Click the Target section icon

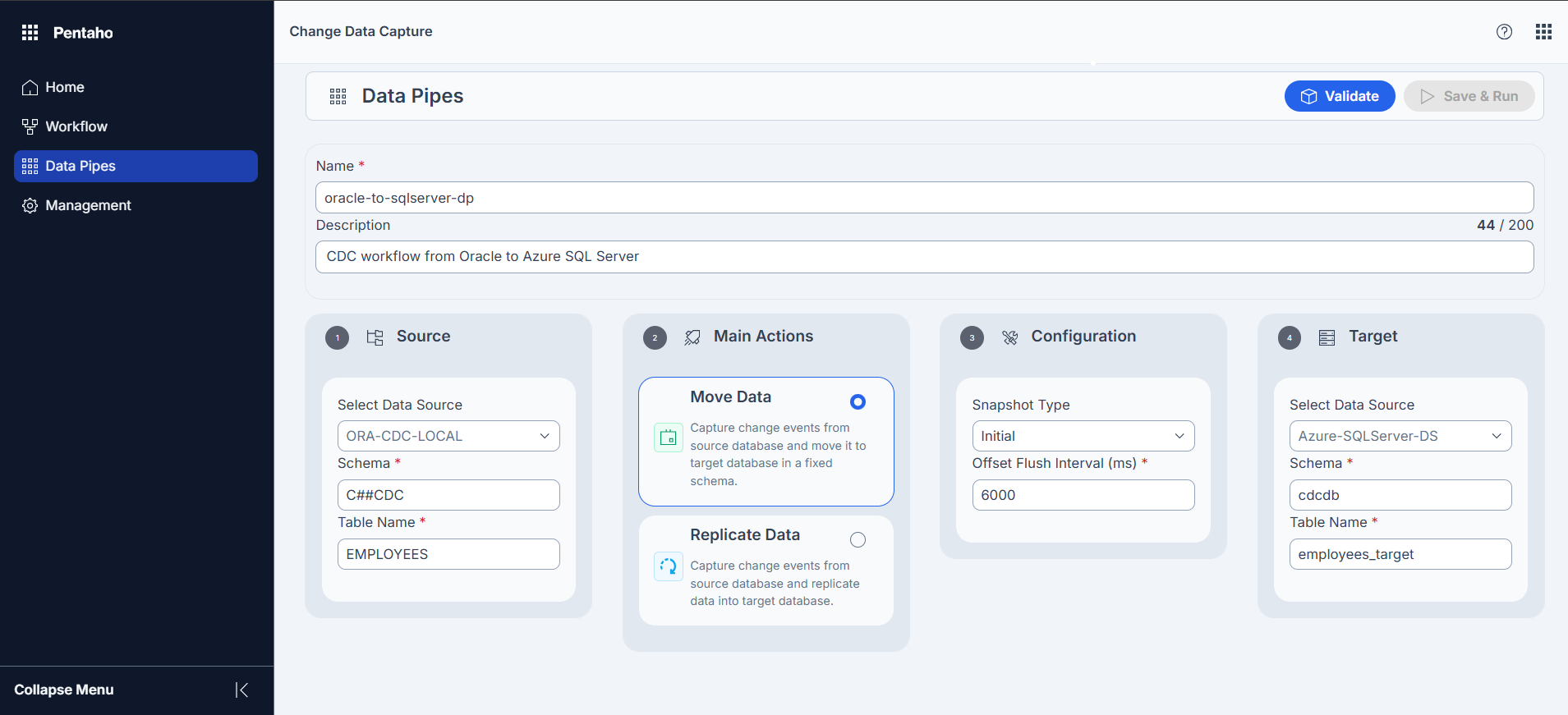click(1327, 337)
